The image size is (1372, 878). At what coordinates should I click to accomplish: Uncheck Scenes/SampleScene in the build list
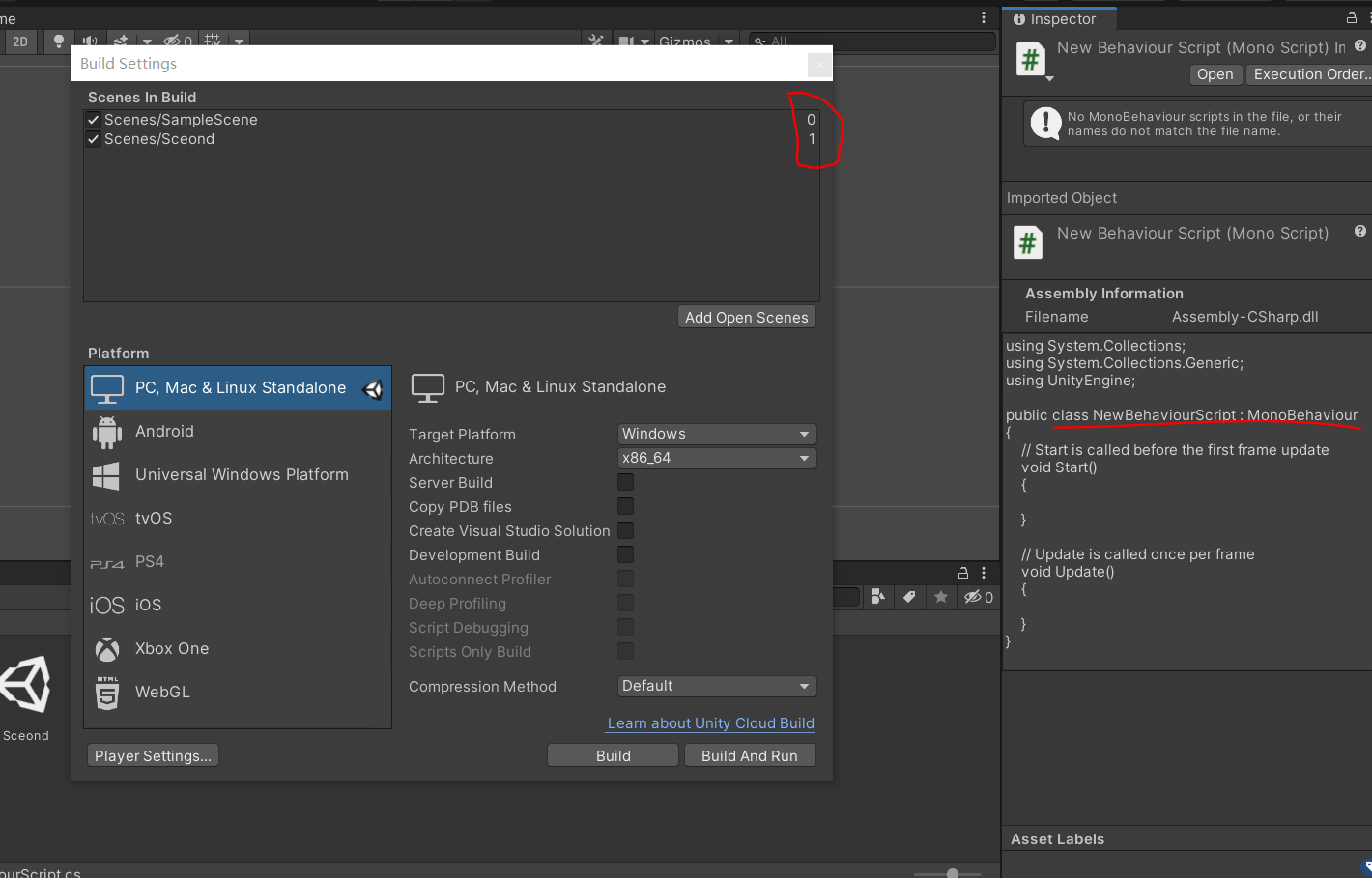point(94,120)
